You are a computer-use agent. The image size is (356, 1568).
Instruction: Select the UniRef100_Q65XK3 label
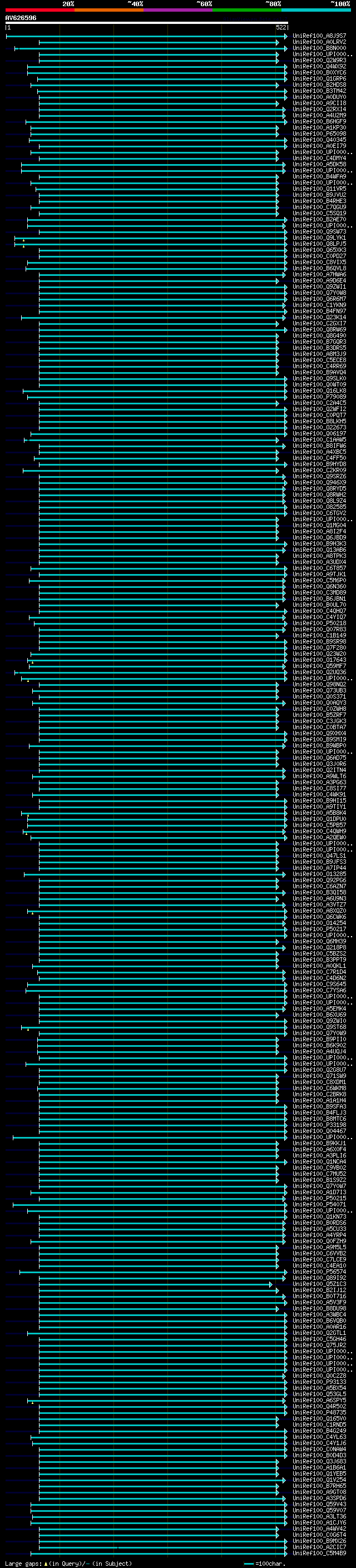tap(319, 250)
